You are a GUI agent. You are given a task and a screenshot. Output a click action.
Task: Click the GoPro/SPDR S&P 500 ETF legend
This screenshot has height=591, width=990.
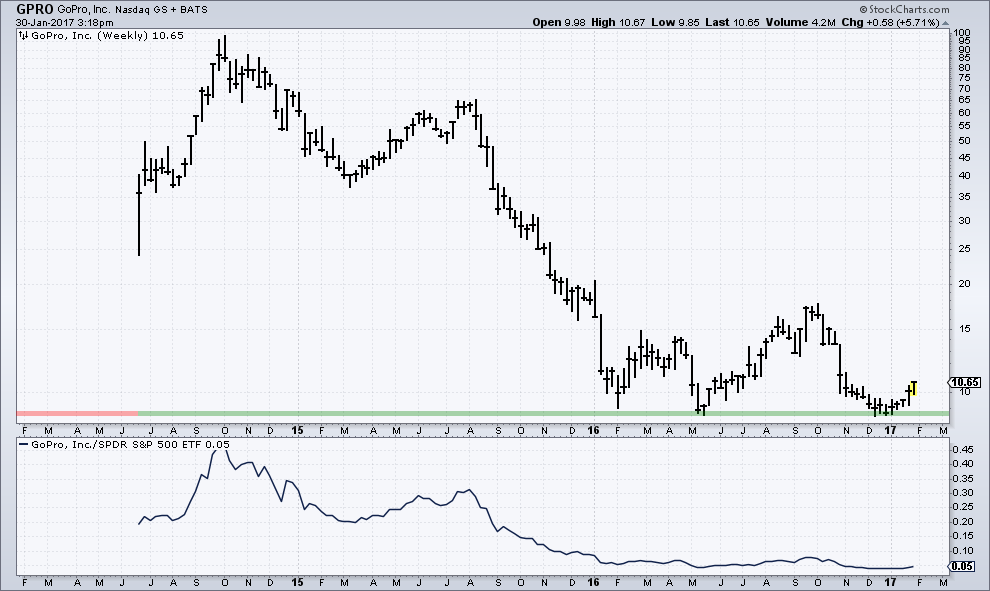[130, 444]
